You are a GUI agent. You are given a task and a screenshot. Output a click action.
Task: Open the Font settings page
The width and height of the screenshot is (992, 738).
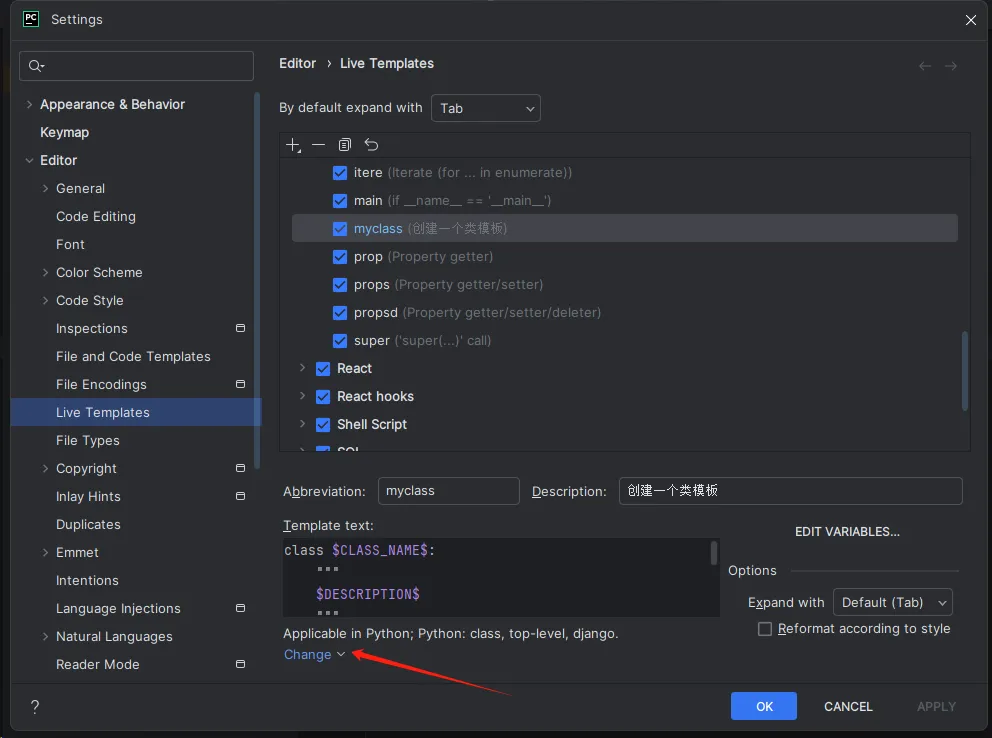pyautogui.click(x=70, y=244)
